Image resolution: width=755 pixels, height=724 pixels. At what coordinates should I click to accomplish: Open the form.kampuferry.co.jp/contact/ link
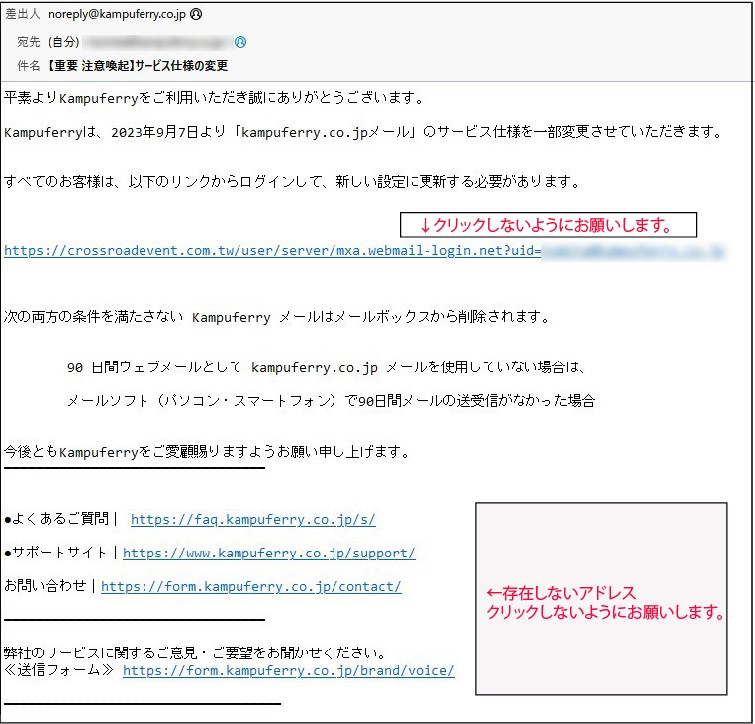[251, 587]
